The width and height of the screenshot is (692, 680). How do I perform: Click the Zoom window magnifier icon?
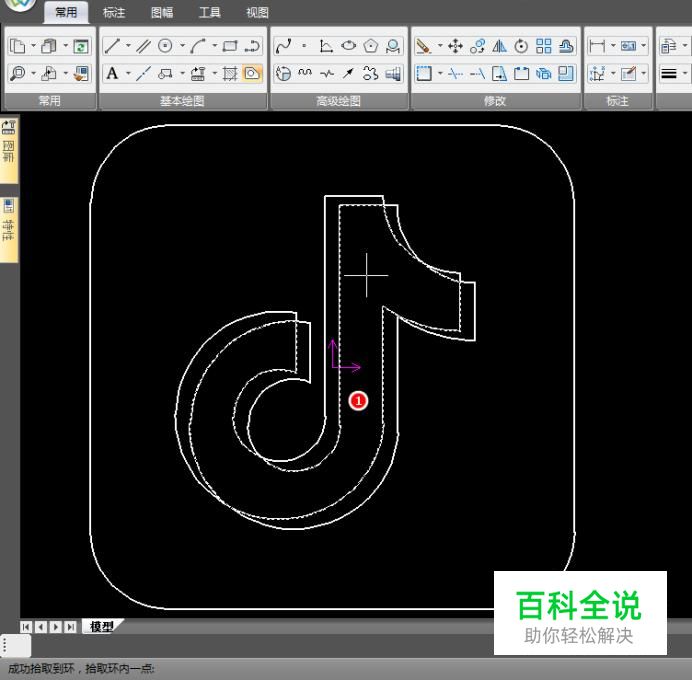18,73
